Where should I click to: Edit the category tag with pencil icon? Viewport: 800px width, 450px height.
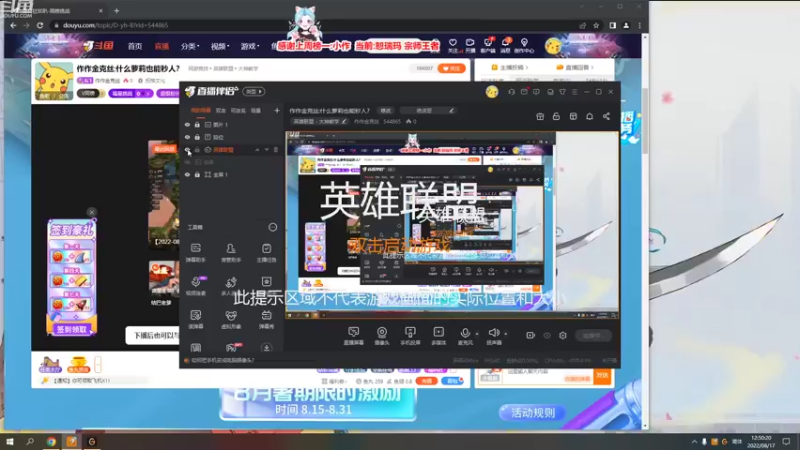(344, 121)
